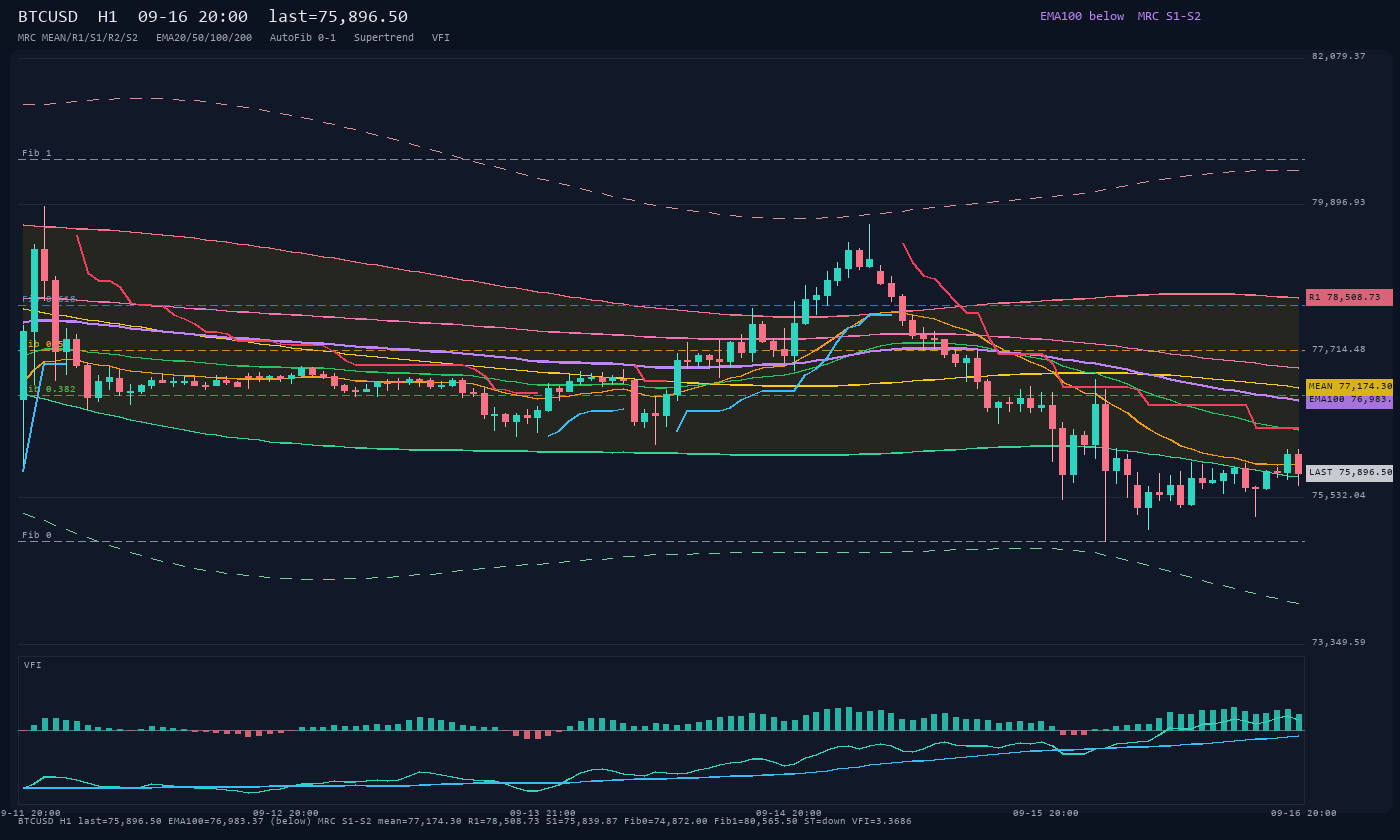Click the Fib 1 level label
This screenshot has height=840, width=1400.
[x=37, y=153]
